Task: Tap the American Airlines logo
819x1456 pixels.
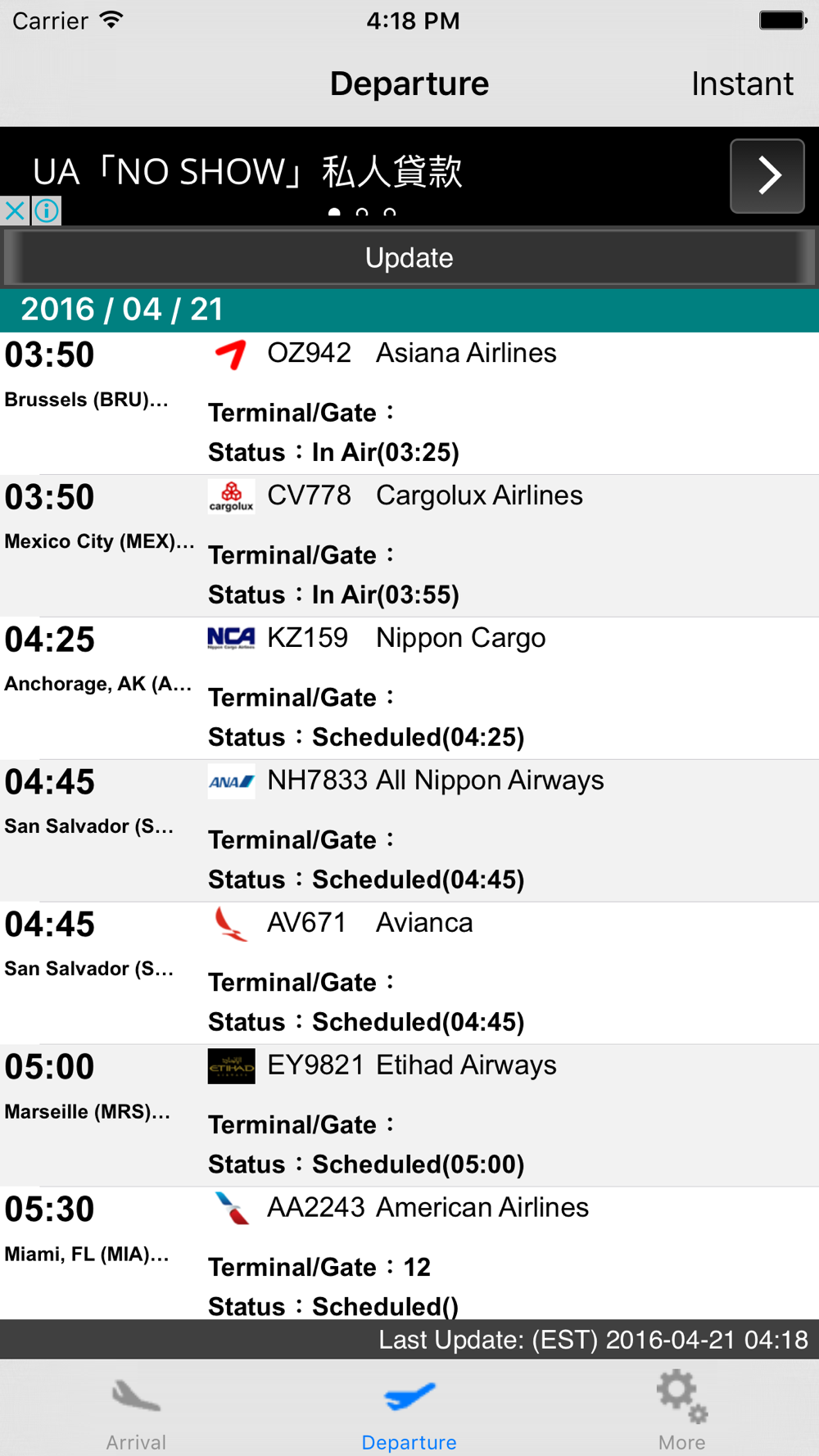Action: click(x=231, y=1209)
